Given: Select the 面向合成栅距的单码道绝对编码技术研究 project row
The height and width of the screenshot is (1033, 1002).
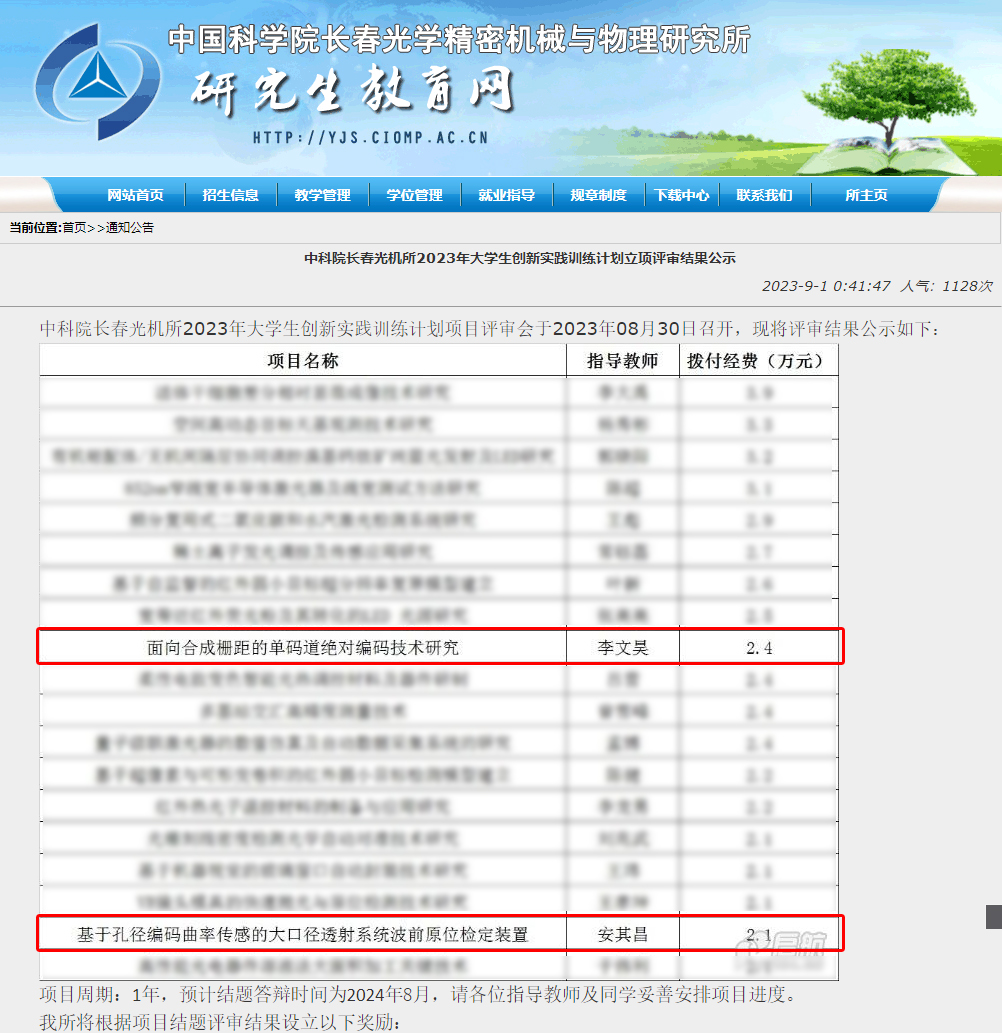Looking at the screenshot, I should pos(303,648).
